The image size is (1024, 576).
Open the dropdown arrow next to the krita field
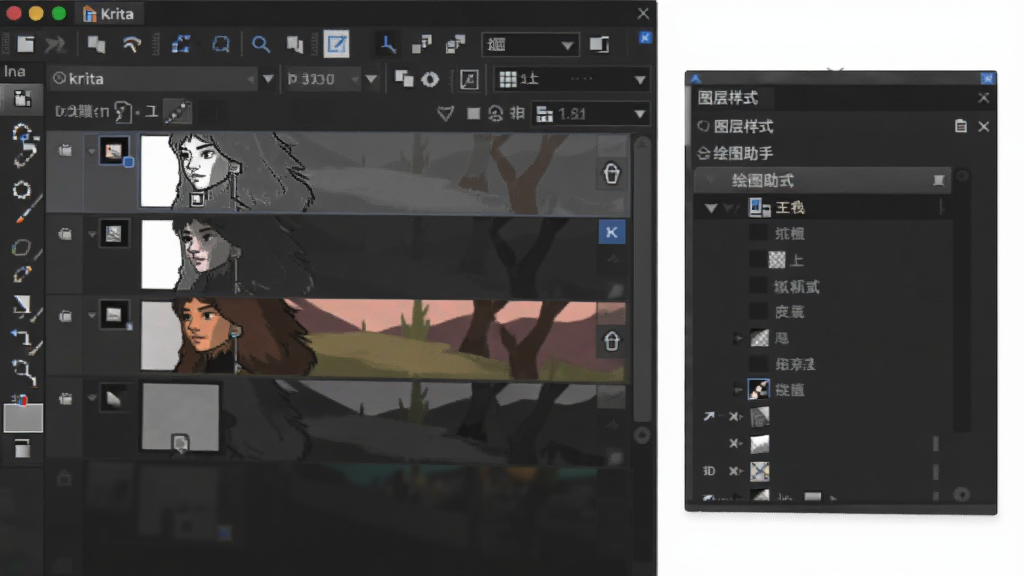[x=268, y=79]
